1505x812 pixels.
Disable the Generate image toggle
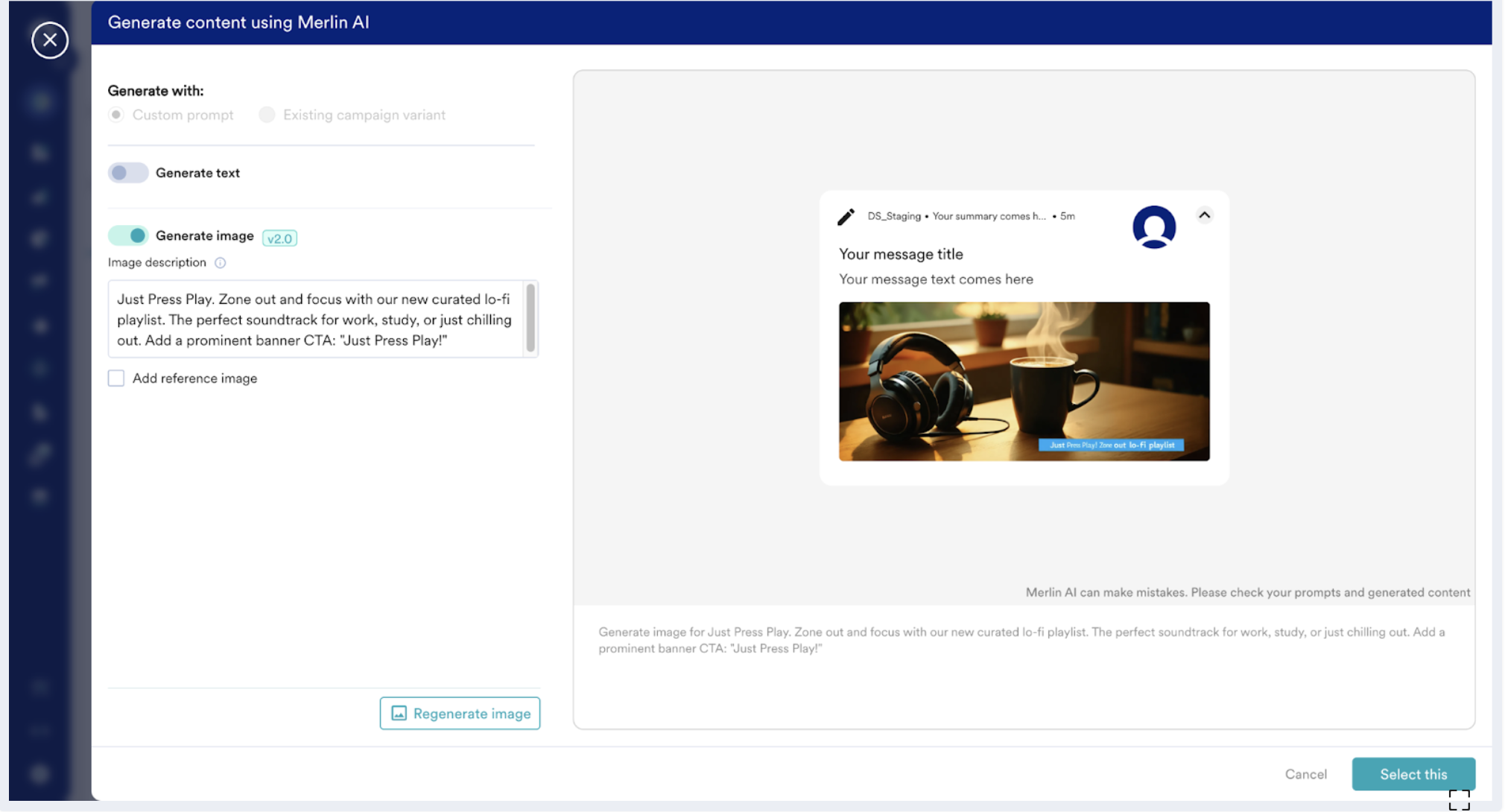tap(128, 236)
